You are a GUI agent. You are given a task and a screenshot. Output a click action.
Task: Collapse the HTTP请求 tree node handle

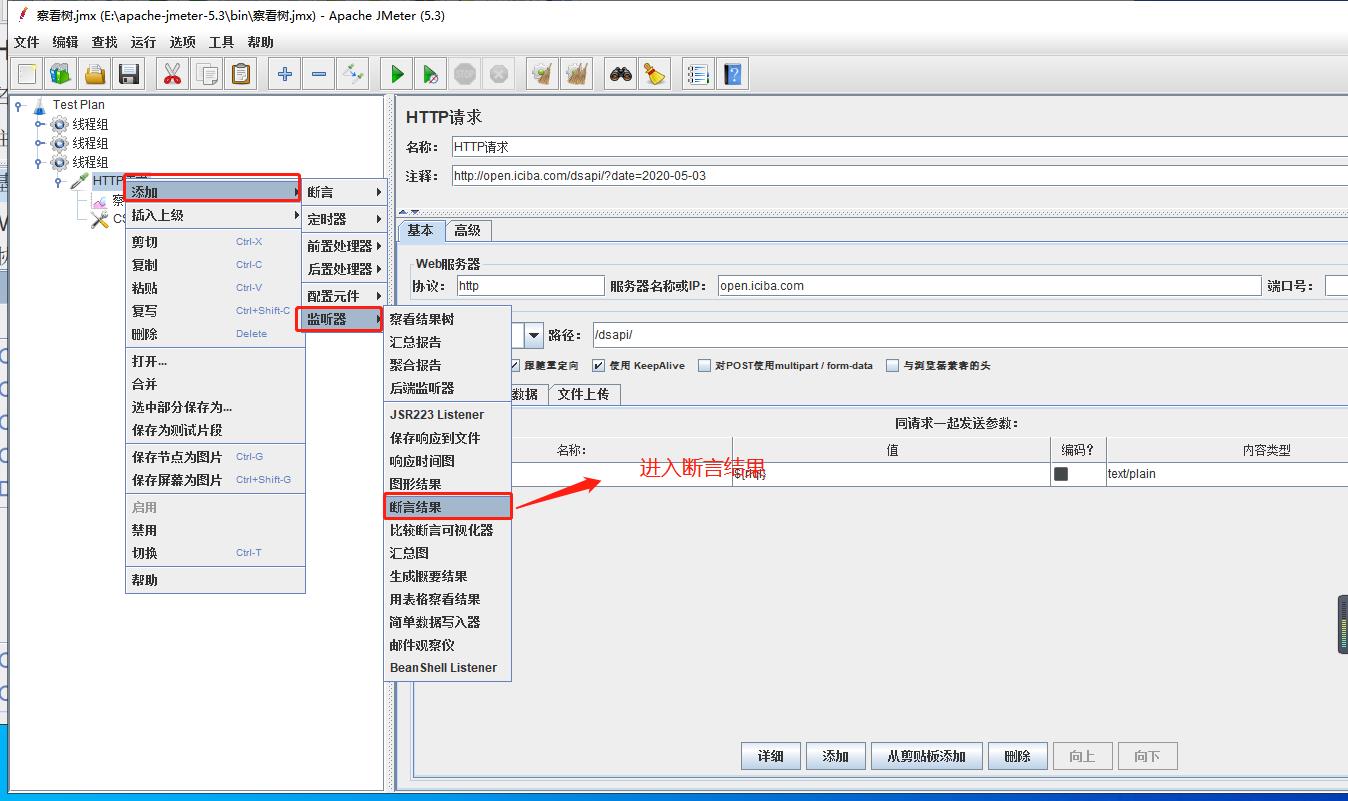(58, 182)
